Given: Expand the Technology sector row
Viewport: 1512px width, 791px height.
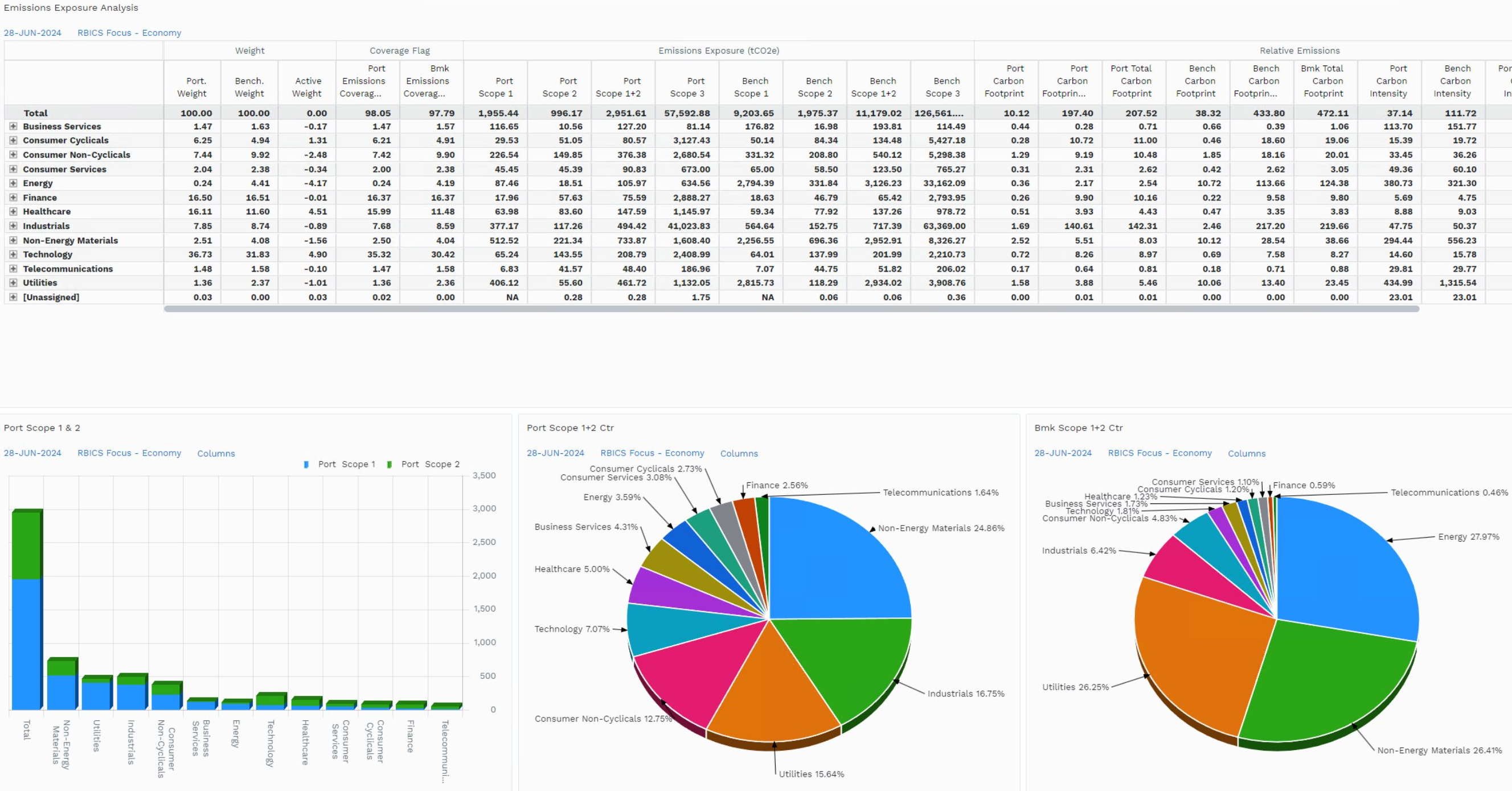Looking at the screenshot, I should [x=13, y=254].
